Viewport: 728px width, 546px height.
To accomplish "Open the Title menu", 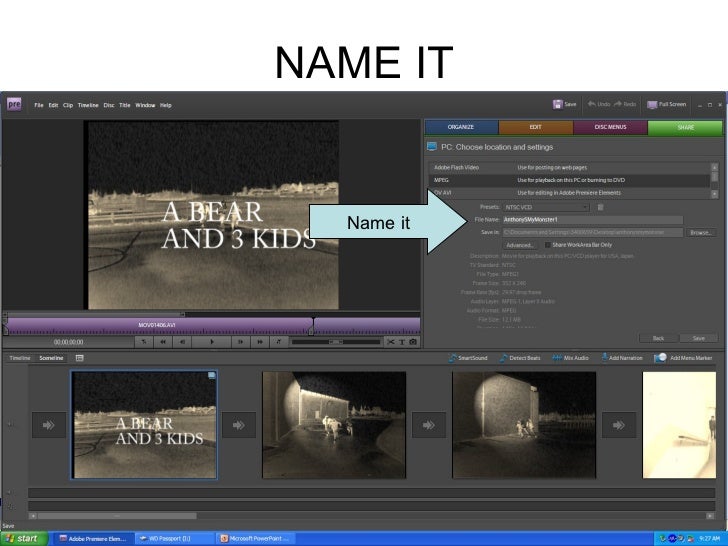I will (x=125, y=105).
